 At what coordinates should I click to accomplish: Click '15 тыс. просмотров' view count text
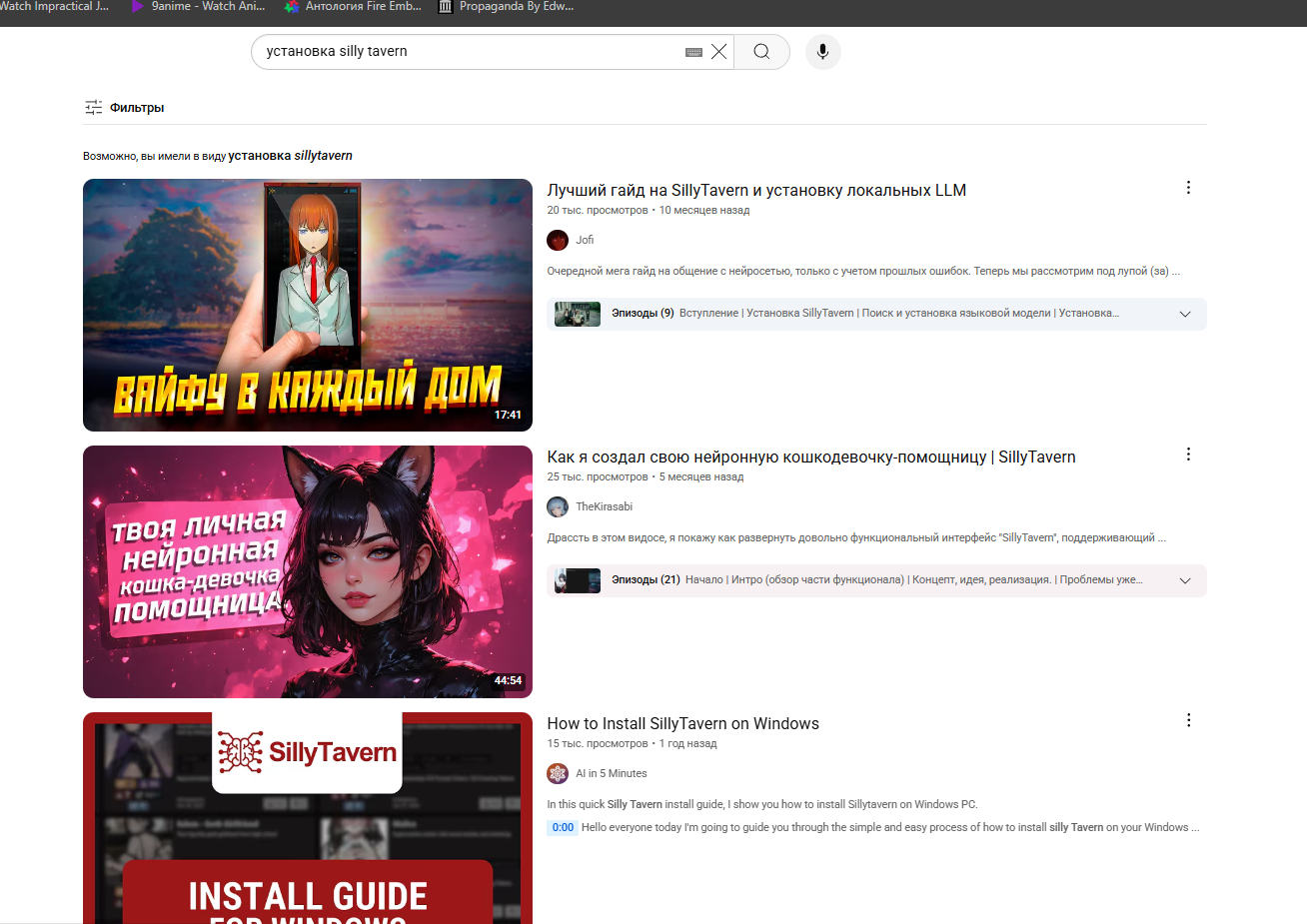pyautogui.click(x=598, y=743)
